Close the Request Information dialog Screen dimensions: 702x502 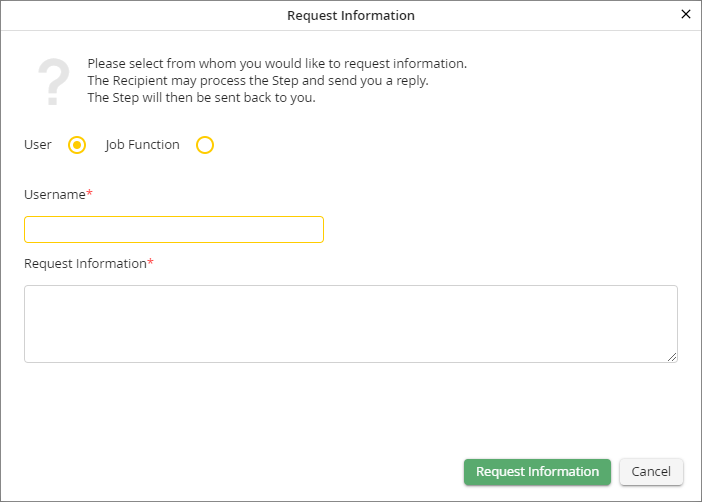685,14
